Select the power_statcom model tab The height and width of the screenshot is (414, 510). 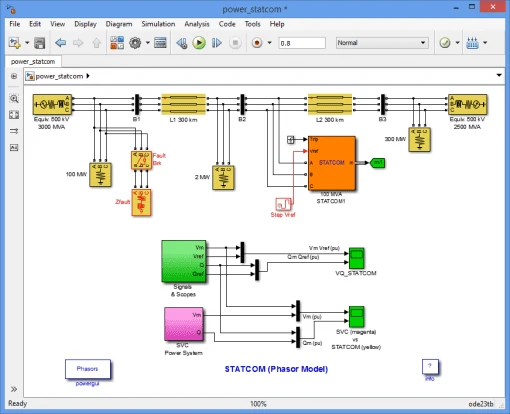point(33,62)
